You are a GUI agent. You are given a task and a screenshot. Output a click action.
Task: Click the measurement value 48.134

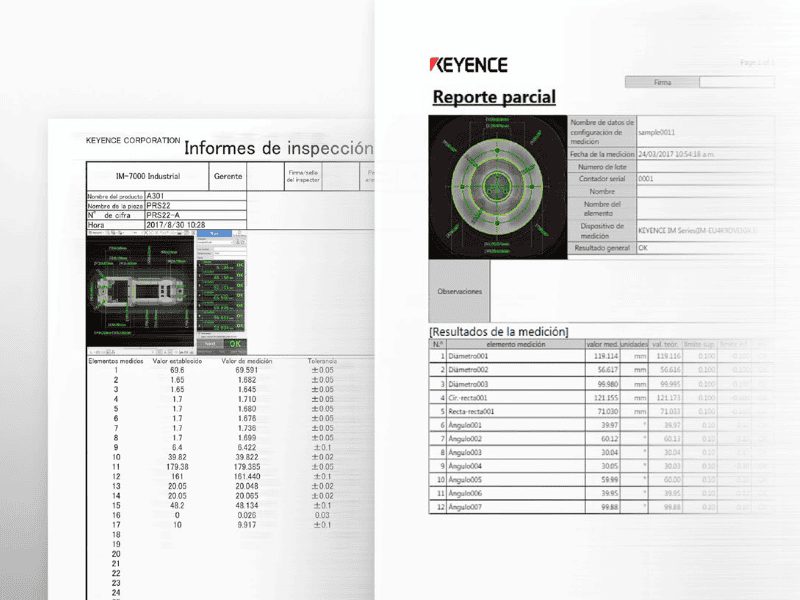pos(246,506)
